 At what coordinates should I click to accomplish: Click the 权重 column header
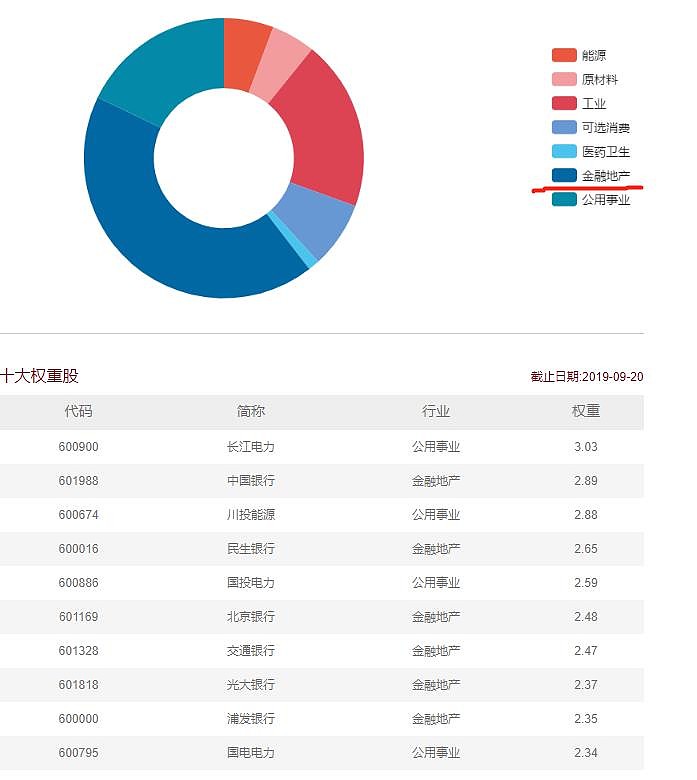coord(586,411)
